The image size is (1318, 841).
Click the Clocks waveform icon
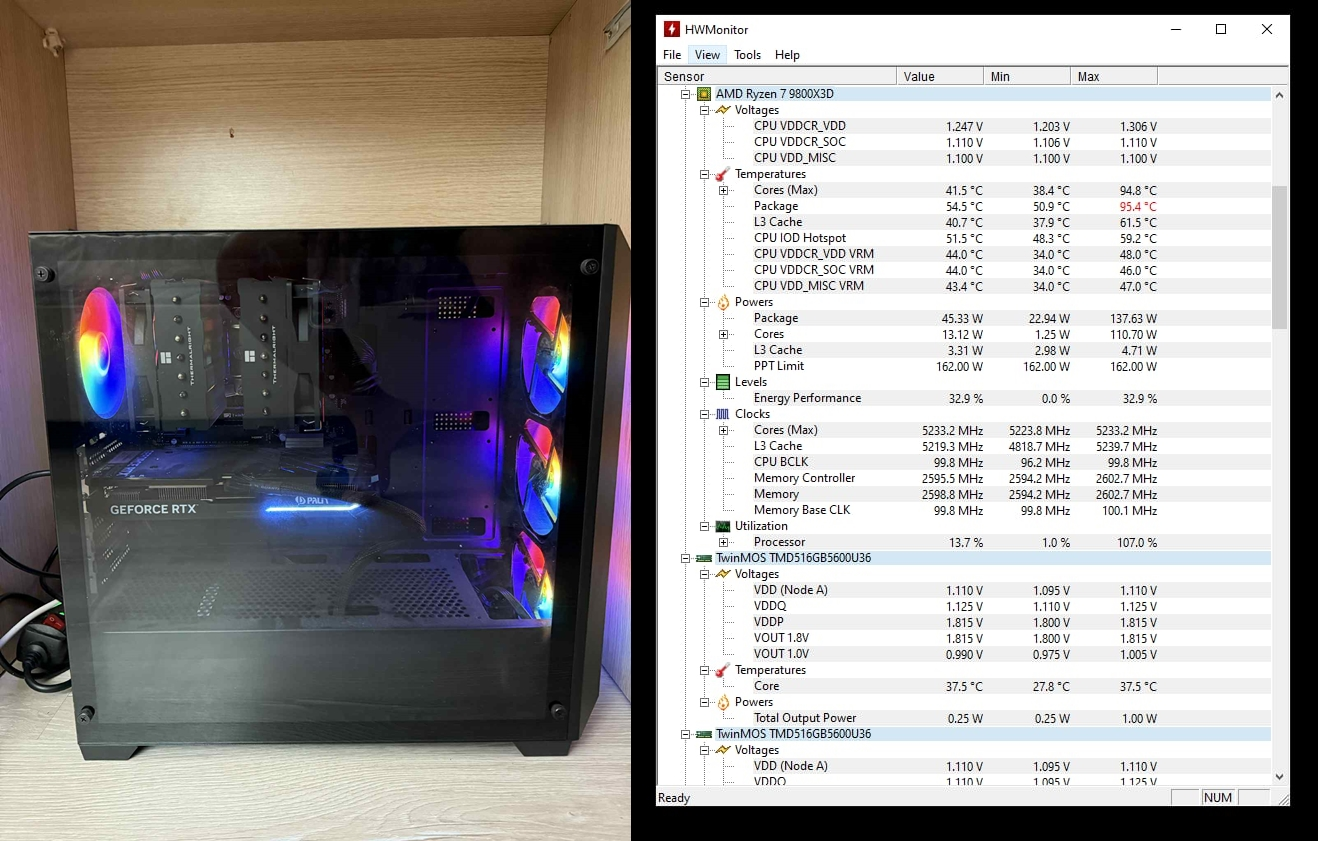[723, 414]
